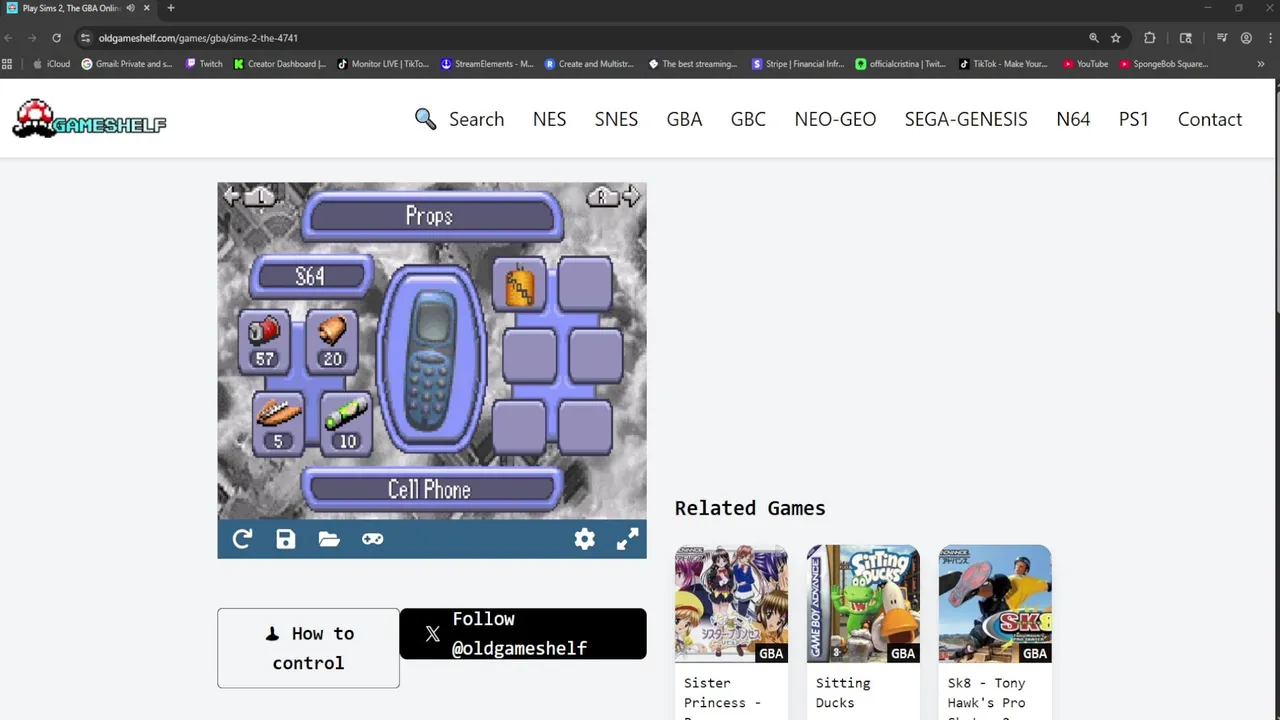The image size is (1280, 720).
Task: Click the inventory item with count 10
Action: click(346, 422)
